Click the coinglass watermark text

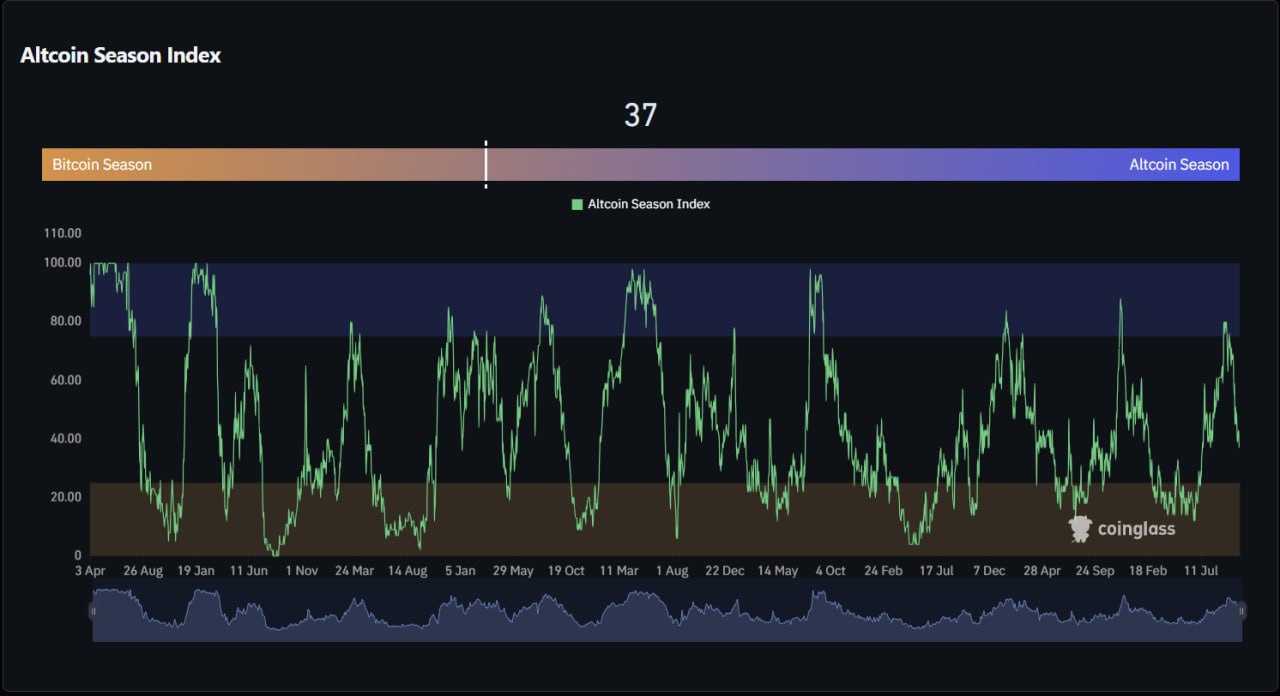pyautogui.click(x=1135, y=529)
